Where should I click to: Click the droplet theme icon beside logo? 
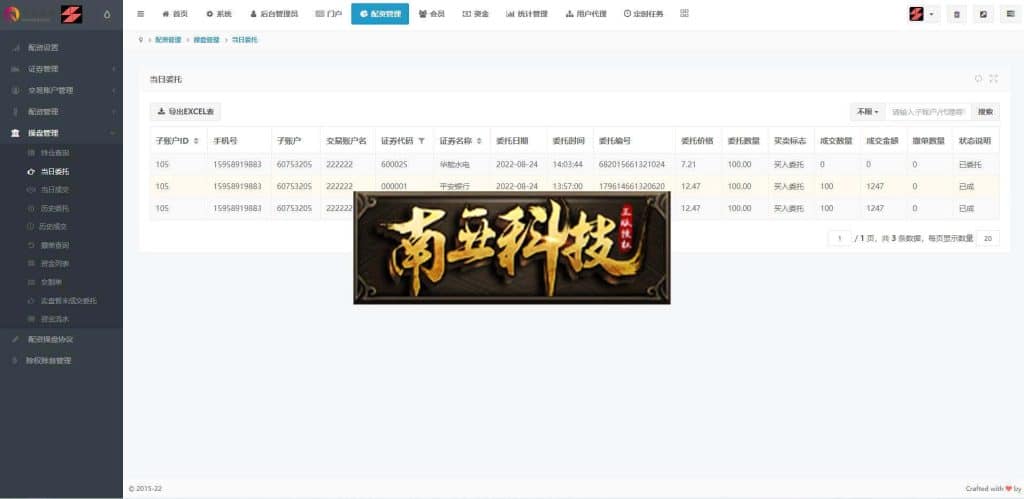[x=108, y=14]
